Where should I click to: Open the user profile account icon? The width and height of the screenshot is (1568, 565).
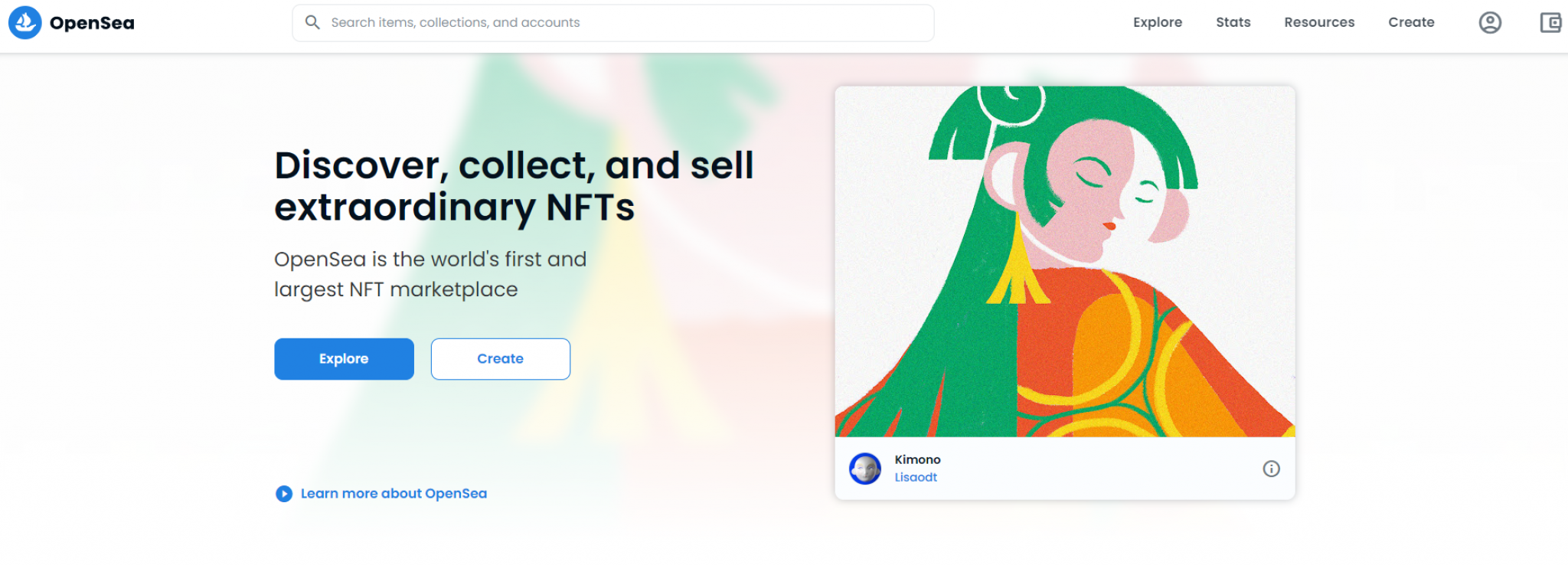[1489, 22]
